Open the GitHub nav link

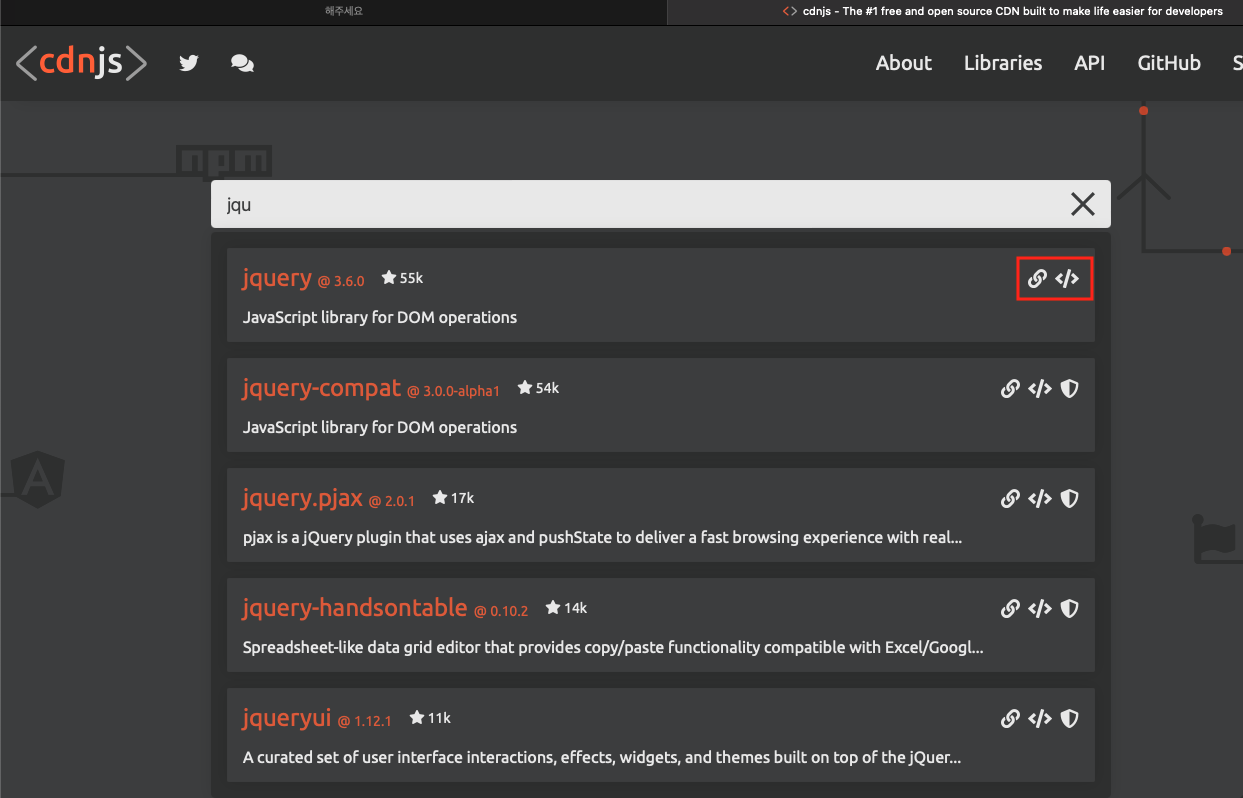pos(1169,63)
